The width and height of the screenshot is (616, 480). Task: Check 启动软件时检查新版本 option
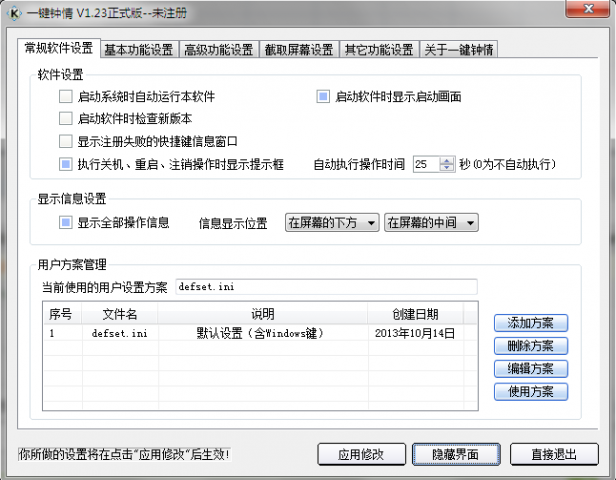(x=66, y=119)
